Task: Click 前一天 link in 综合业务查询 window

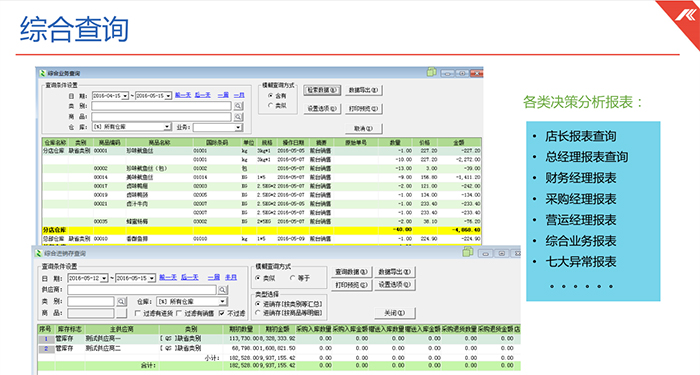Action: [x=183, y=95]
